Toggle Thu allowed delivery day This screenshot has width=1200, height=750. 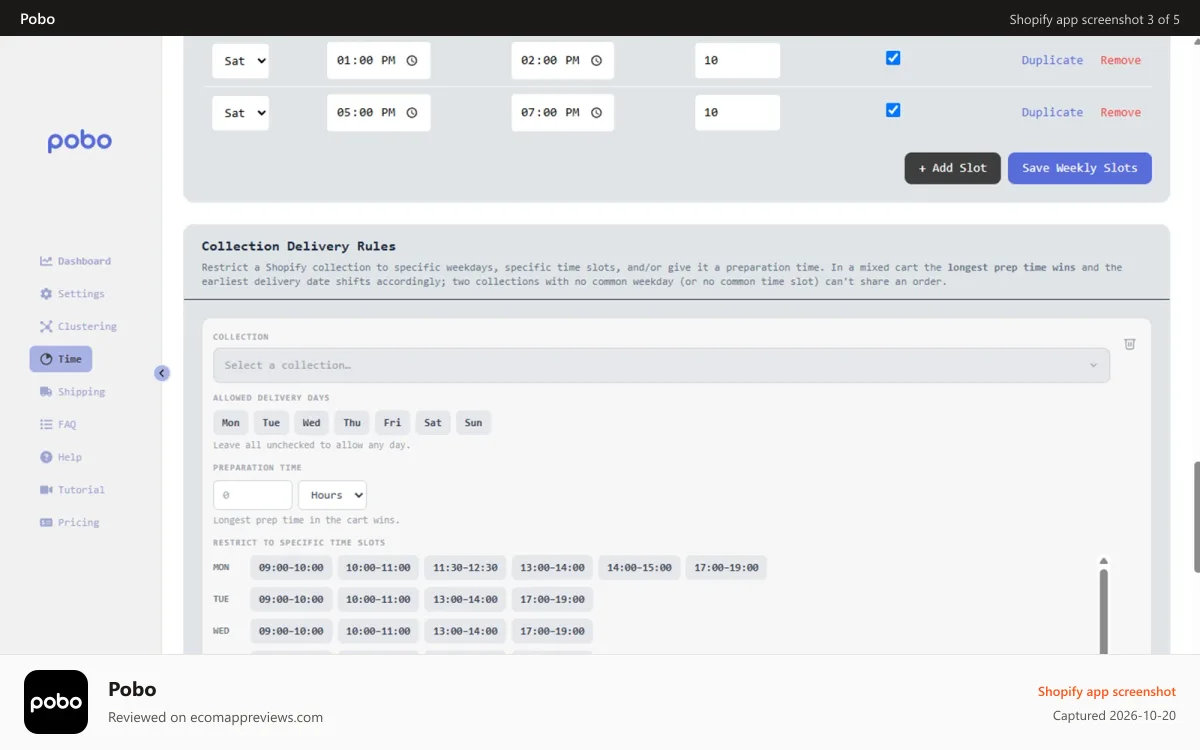coord(352,423)
